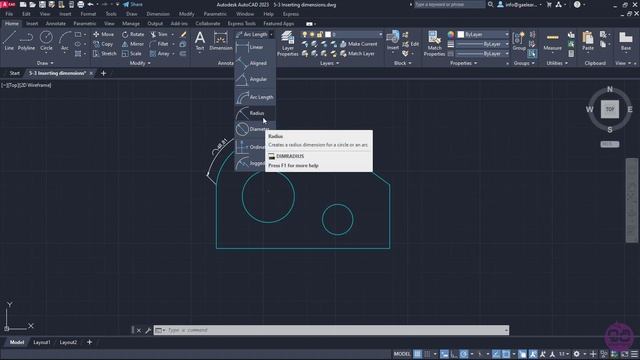Click the Match Properties icon
640x360 pixels.
point(434,43)
